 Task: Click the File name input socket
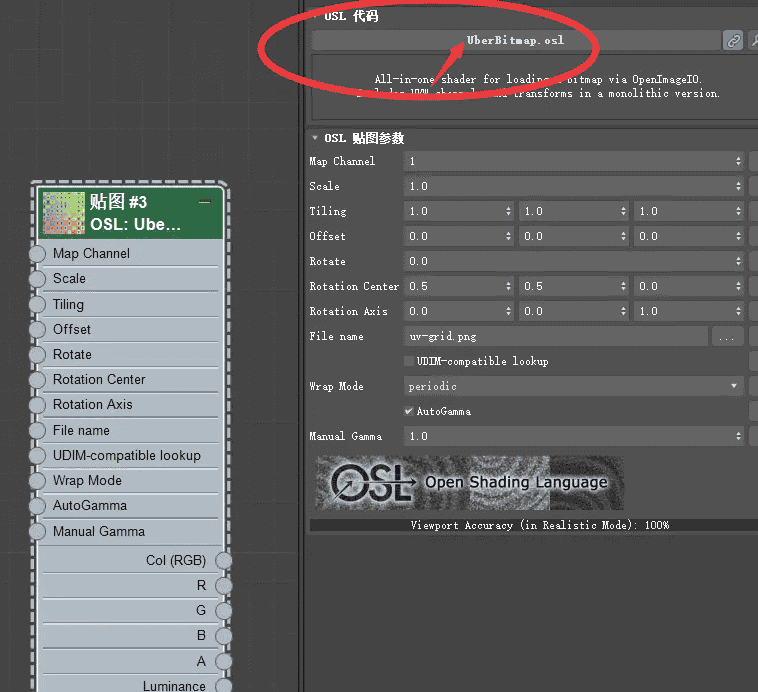37,431
